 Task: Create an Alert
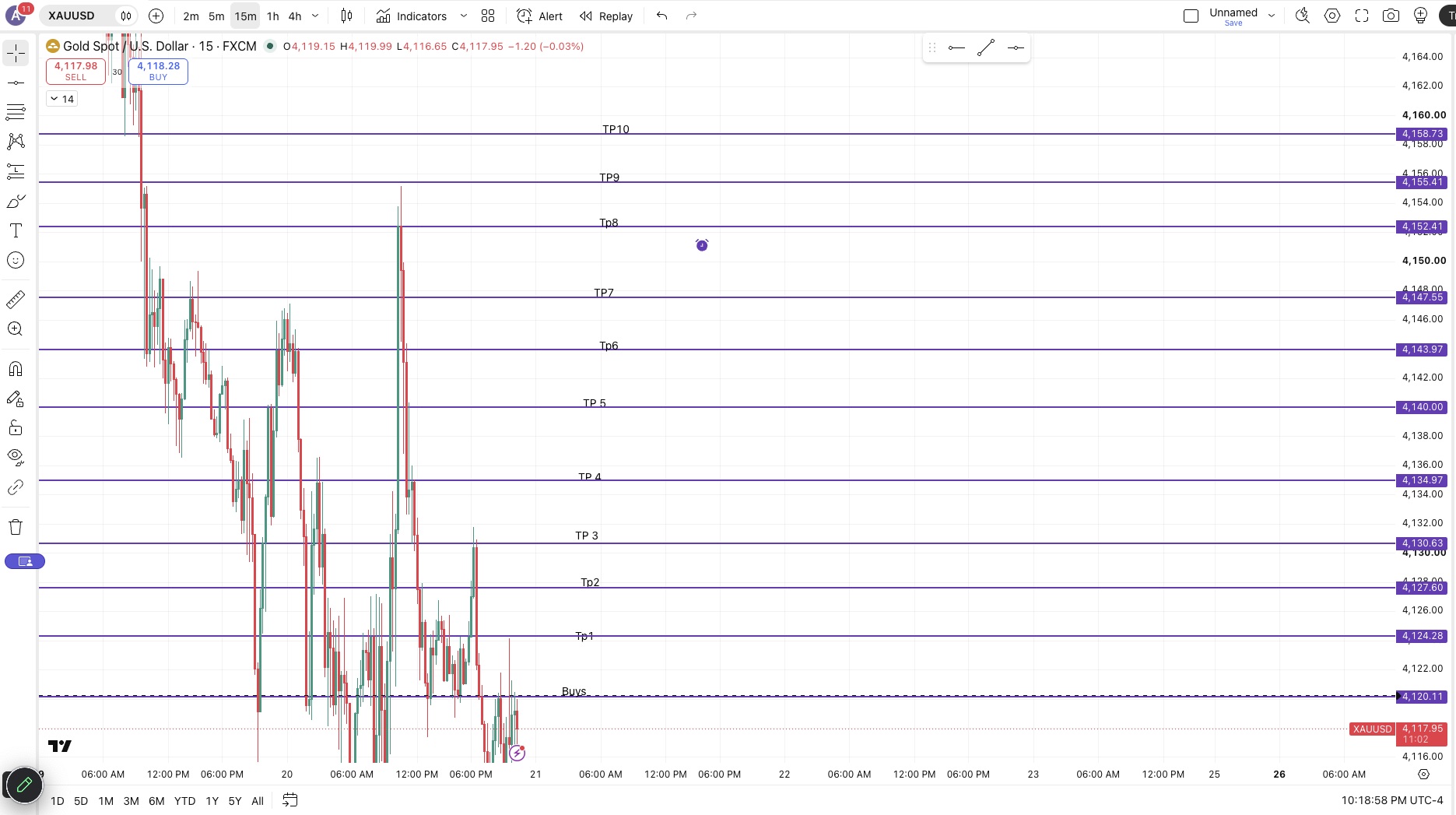click(540, 16)
